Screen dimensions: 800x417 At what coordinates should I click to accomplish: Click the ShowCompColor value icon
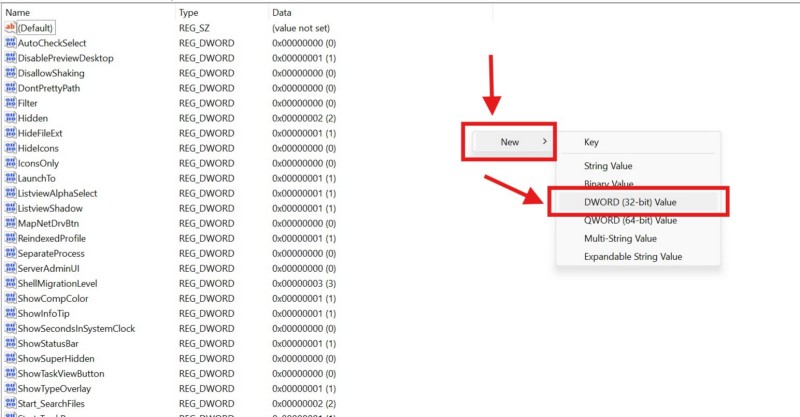click(x=10, y=298)
